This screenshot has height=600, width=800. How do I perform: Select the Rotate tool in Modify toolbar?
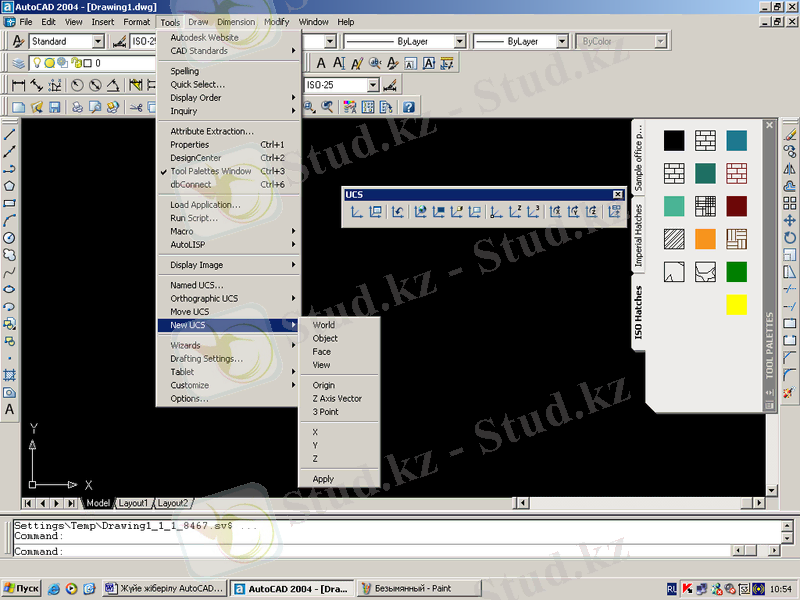point(790,237)
